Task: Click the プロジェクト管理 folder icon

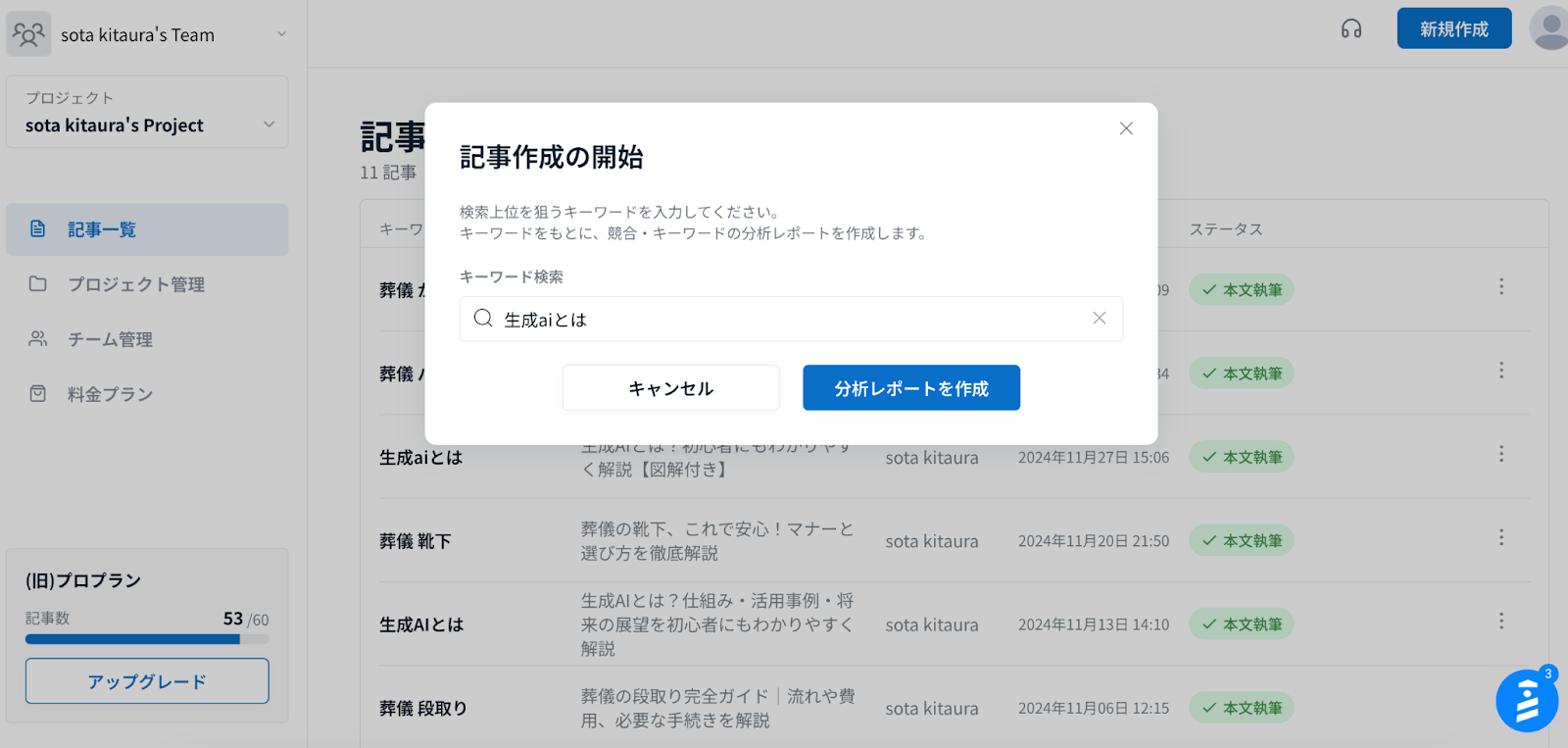Action: [38, 284]
